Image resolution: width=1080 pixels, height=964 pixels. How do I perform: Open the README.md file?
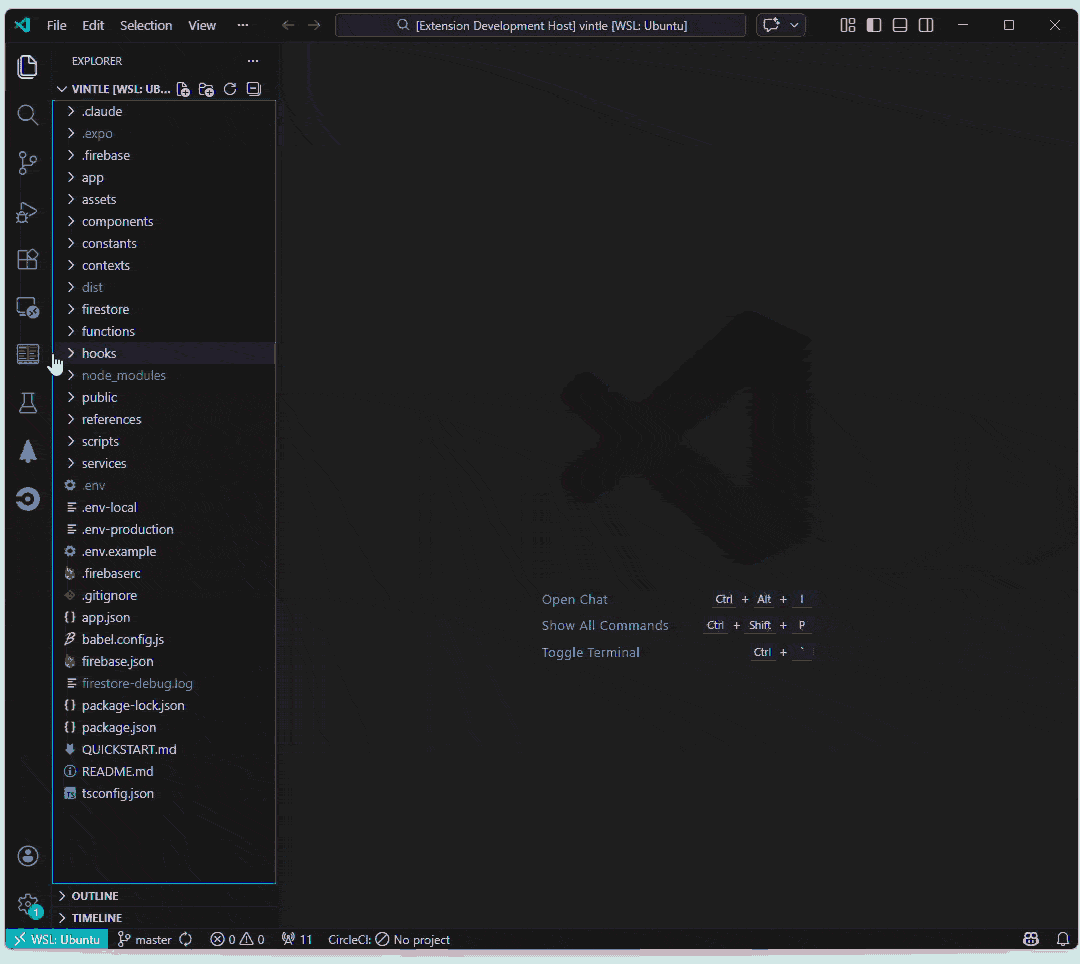(164, 771)
